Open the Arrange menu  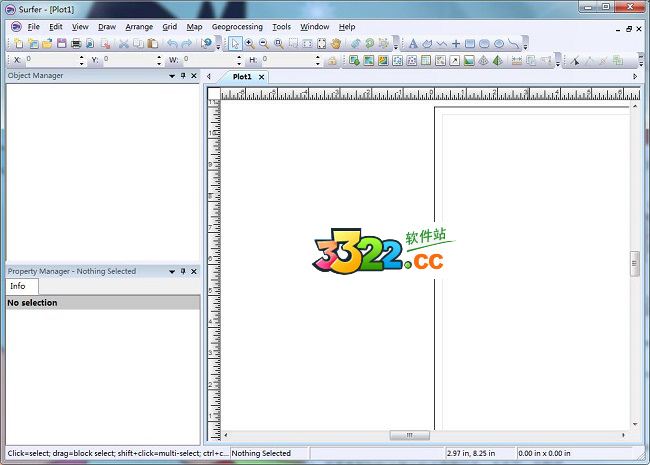[139, 27]
